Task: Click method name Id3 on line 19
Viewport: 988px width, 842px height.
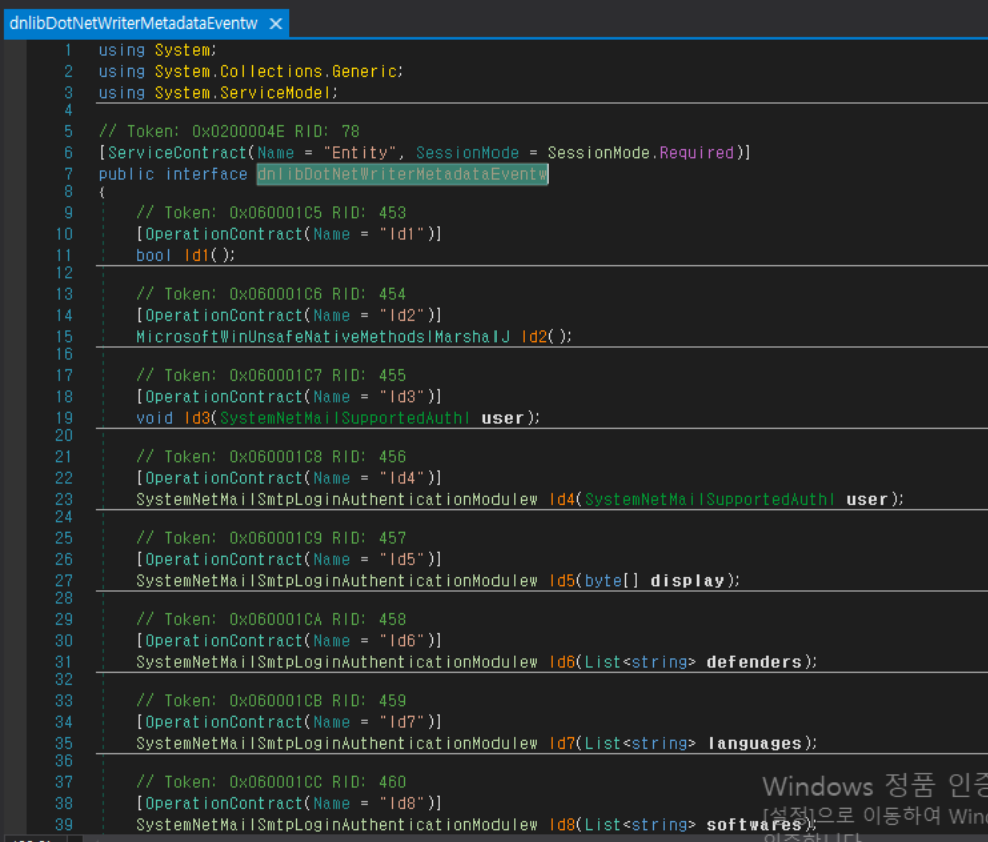Action: pyautogui.click(x=197, y=418)
